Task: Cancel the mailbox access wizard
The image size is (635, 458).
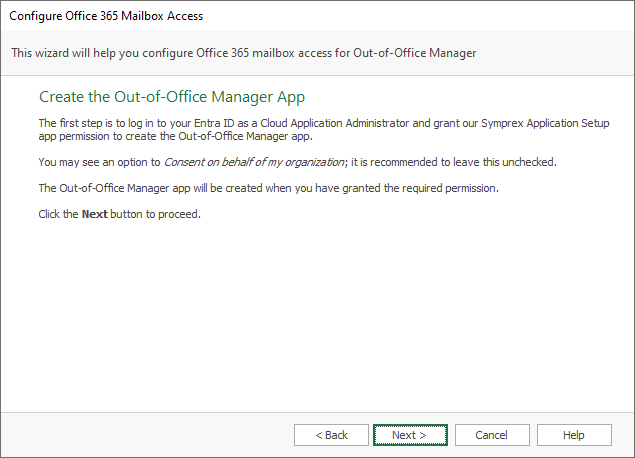Action: click(492, 435)
